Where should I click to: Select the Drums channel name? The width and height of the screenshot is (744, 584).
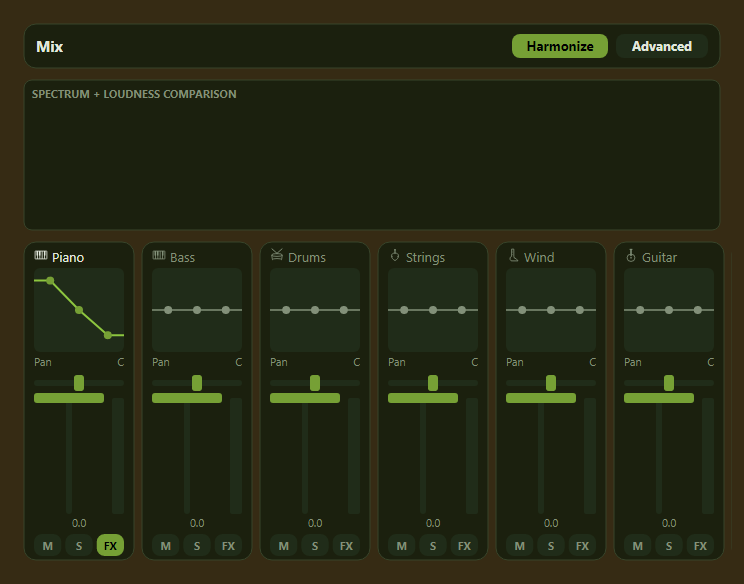[x=307, y=257]
